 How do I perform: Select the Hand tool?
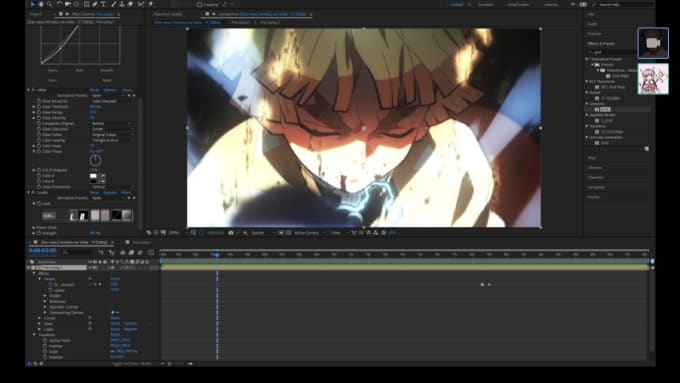[41, 4]
